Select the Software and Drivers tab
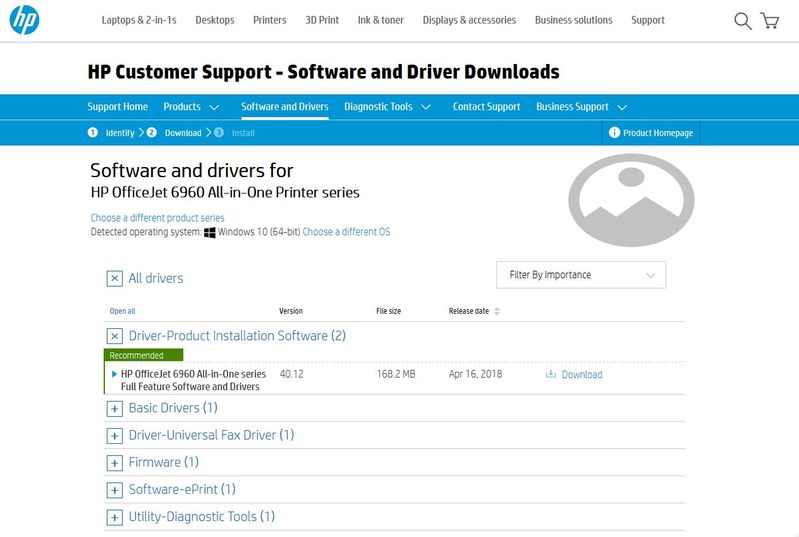The image size is (799, 537). 284,107
